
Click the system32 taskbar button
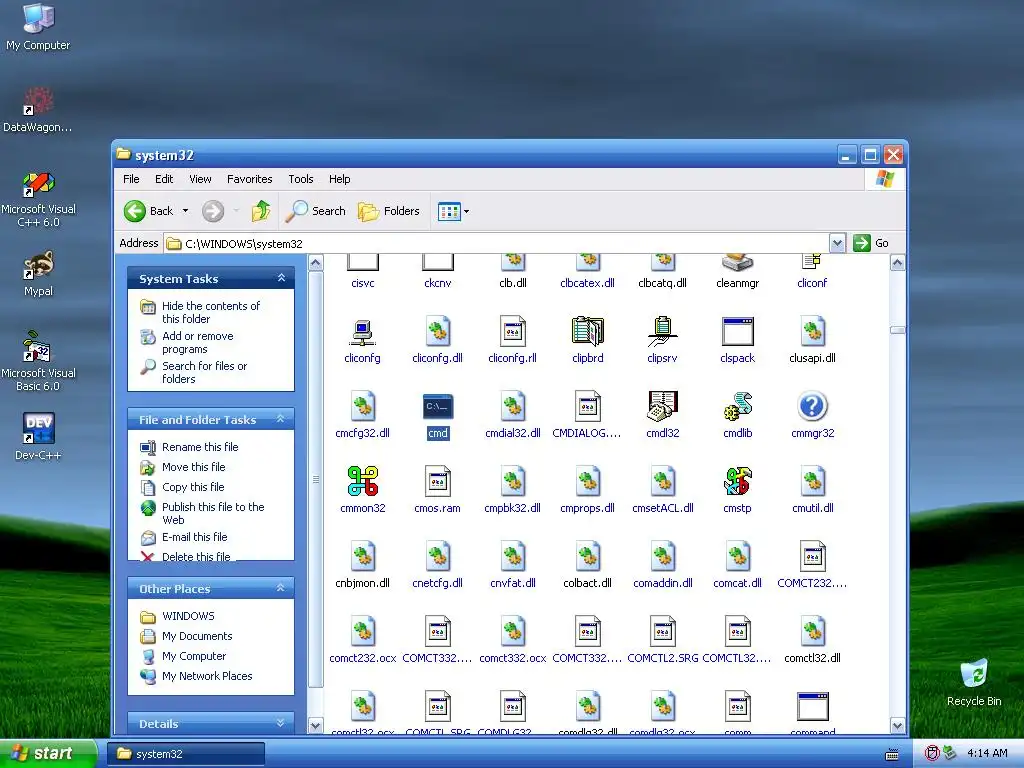185,754
